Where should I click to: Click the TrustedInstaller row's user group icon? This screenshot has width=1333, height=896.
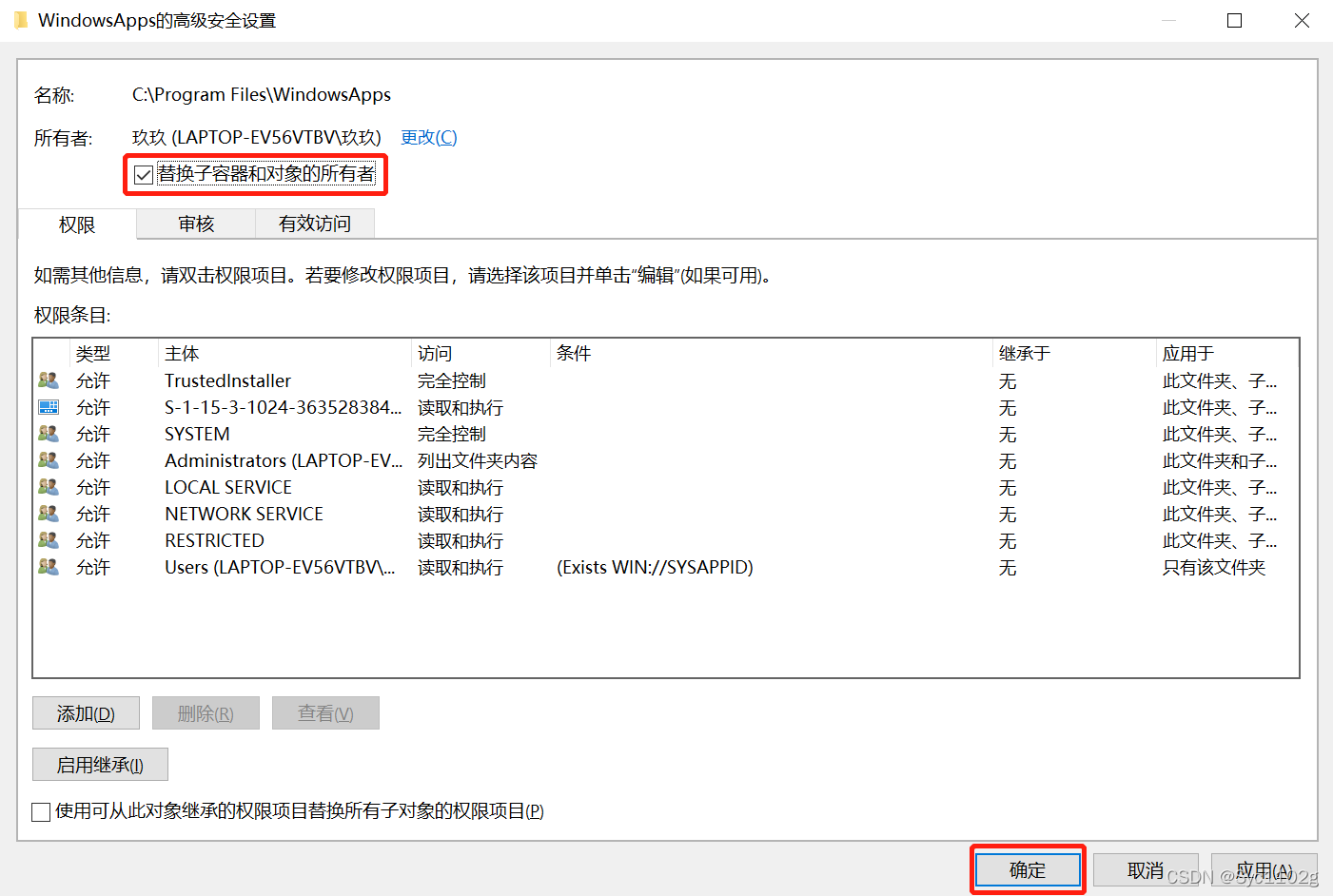pos(49,380)
